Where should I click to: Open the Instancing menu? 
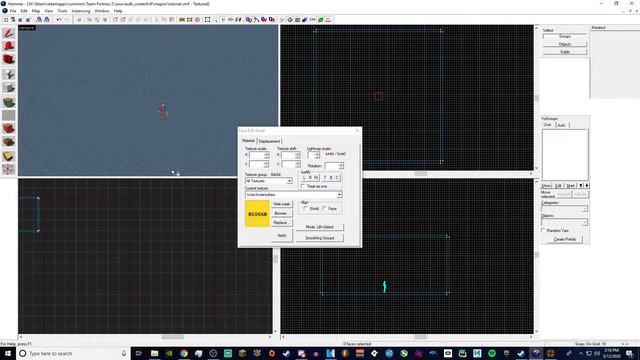(x=81, y=11)
